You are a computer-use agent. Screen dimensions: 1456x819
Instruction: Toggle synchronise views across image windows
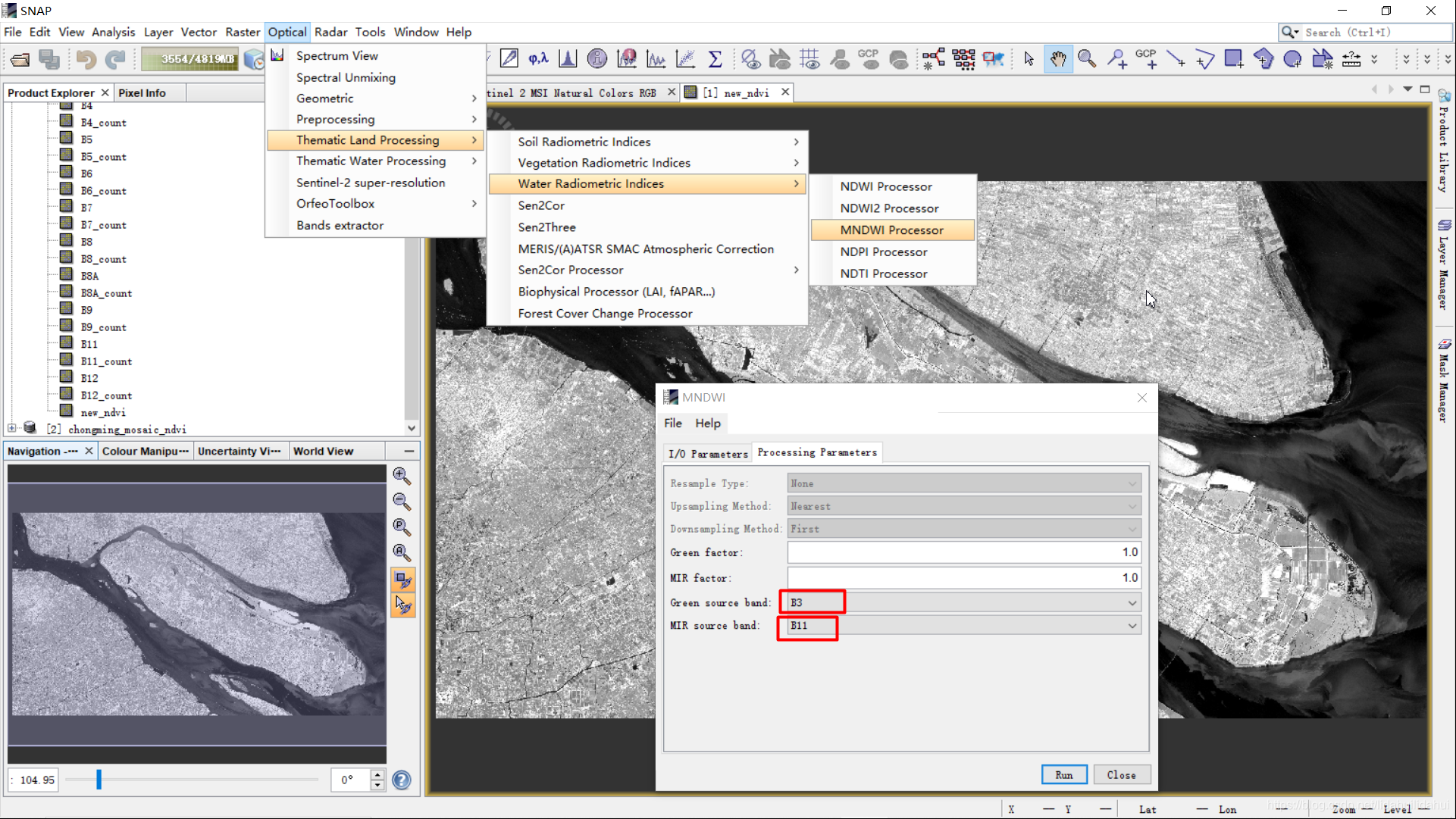[403, 580]
